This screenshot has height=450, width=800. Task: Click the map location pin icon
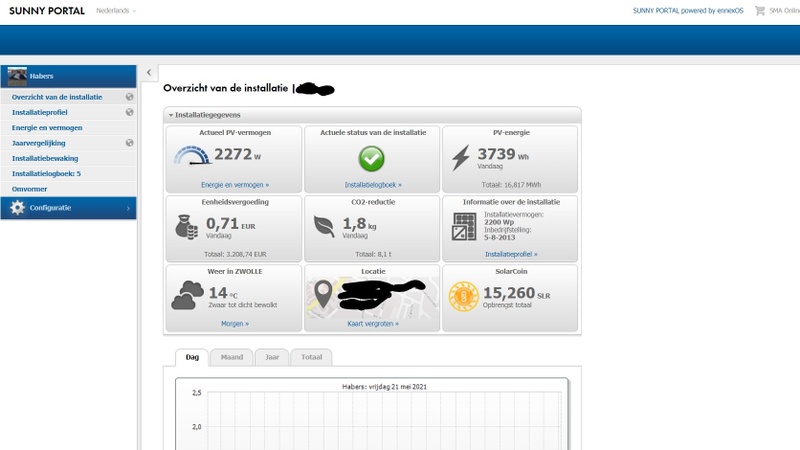point(323,294)
